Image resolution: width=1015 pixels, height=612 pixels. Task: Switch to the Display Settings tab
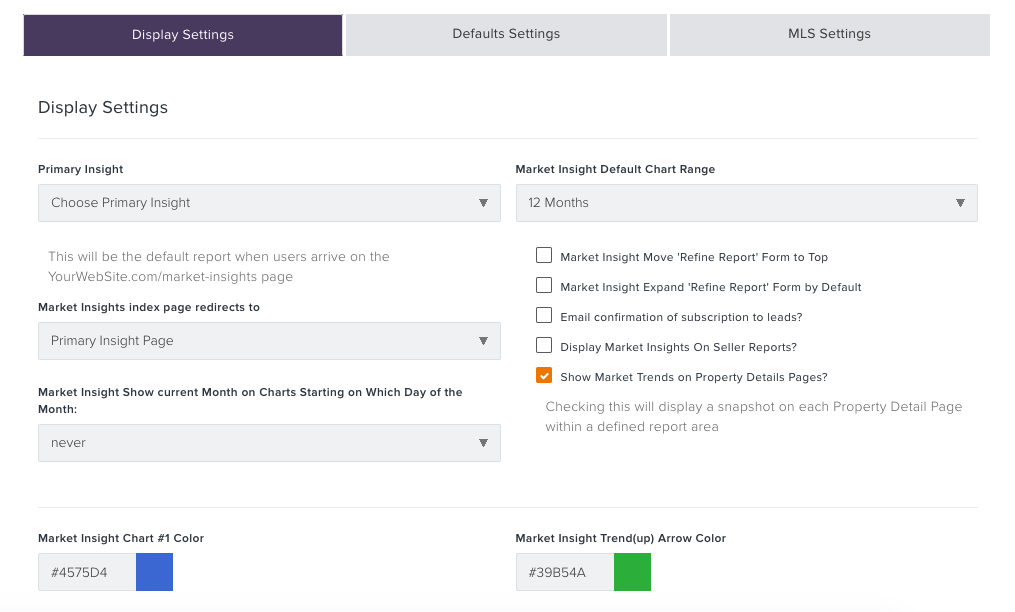click(183, 35)
